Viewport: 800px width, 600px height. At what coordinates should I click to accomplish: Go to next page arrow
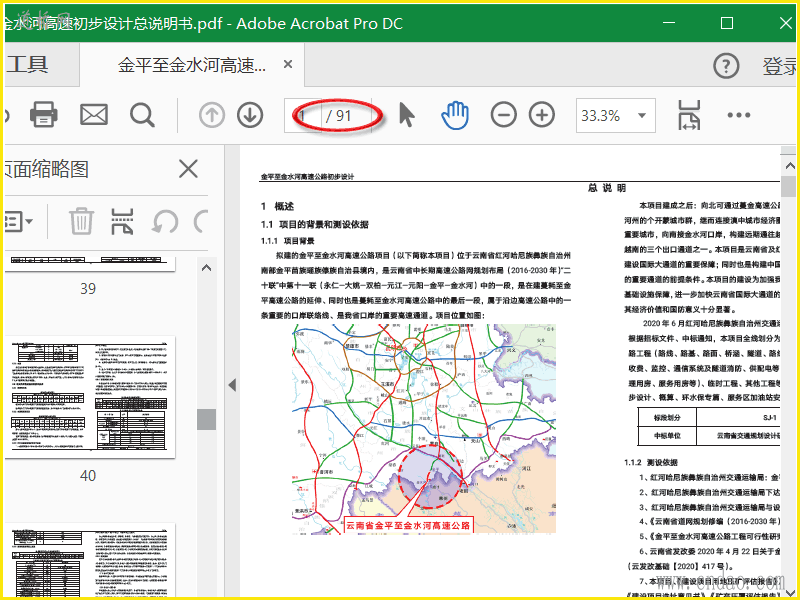250,115
